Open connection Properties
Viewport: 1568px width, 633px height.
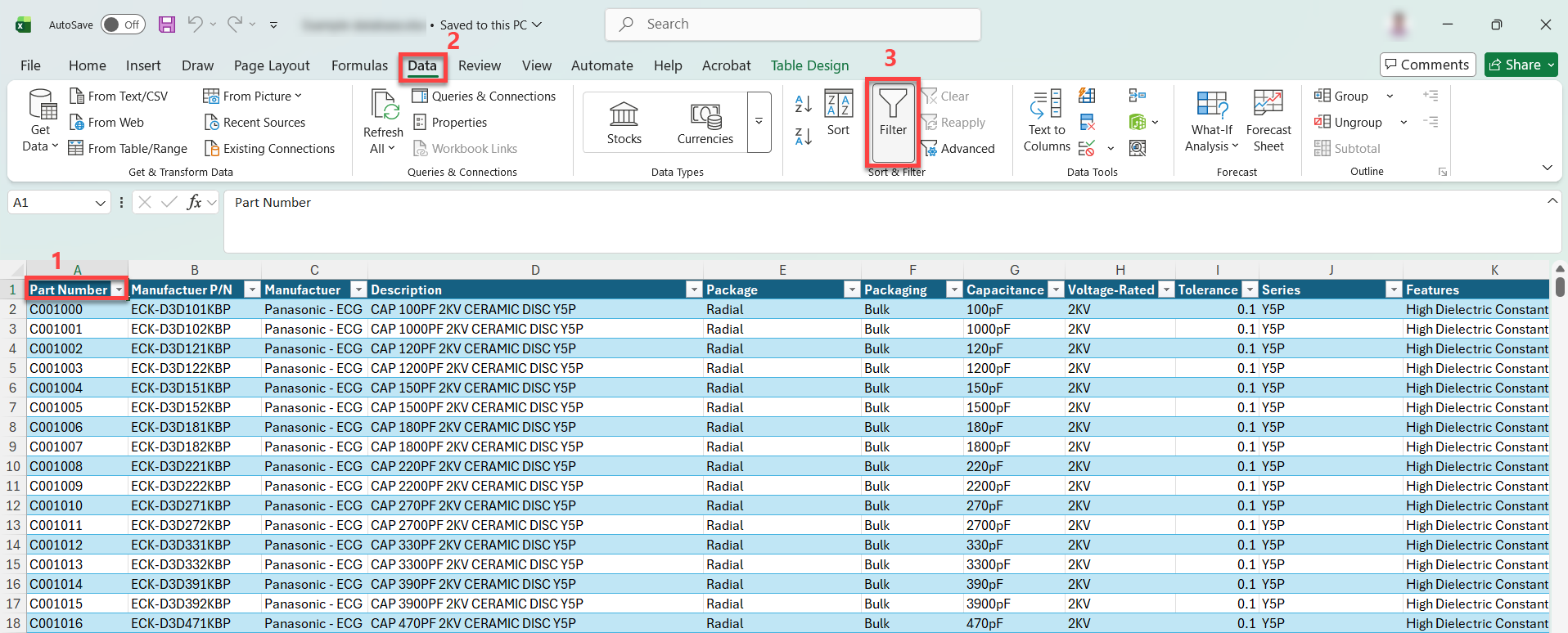[449, 122]
